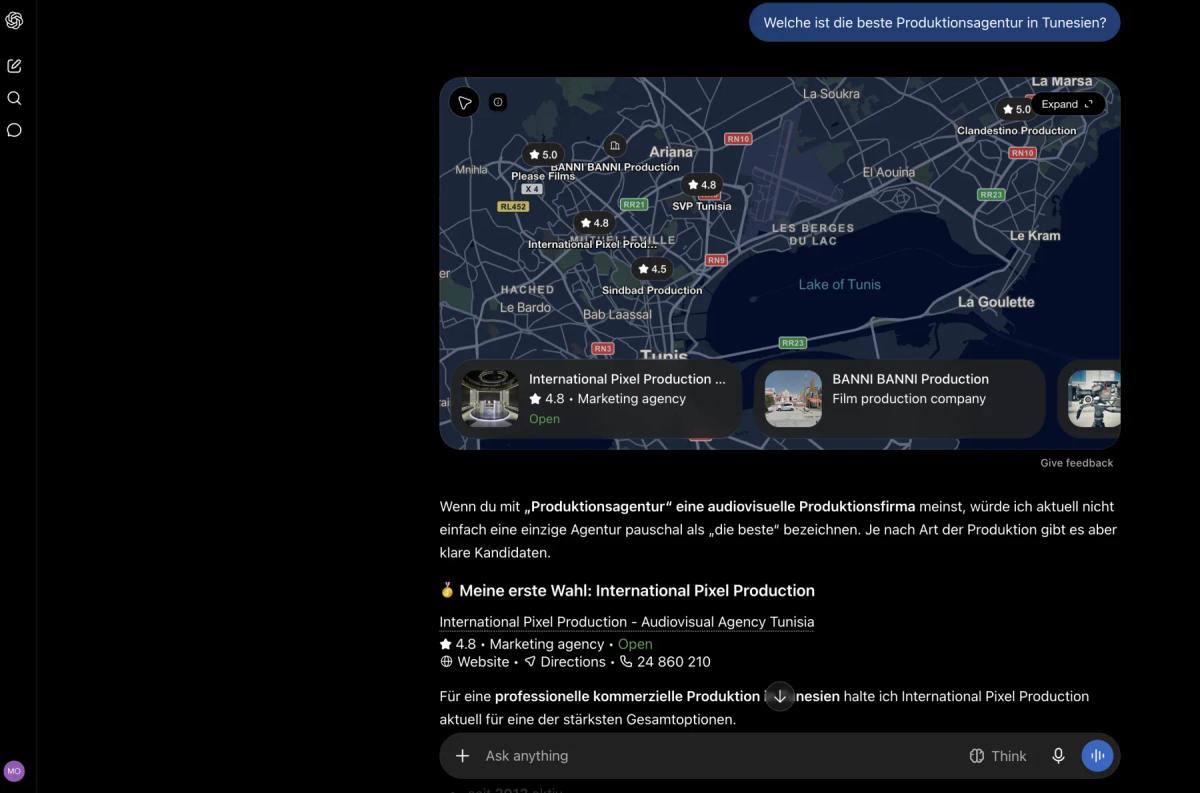Toggle the Think mode button
The image size is (1200, 793).
coord(998,756)
